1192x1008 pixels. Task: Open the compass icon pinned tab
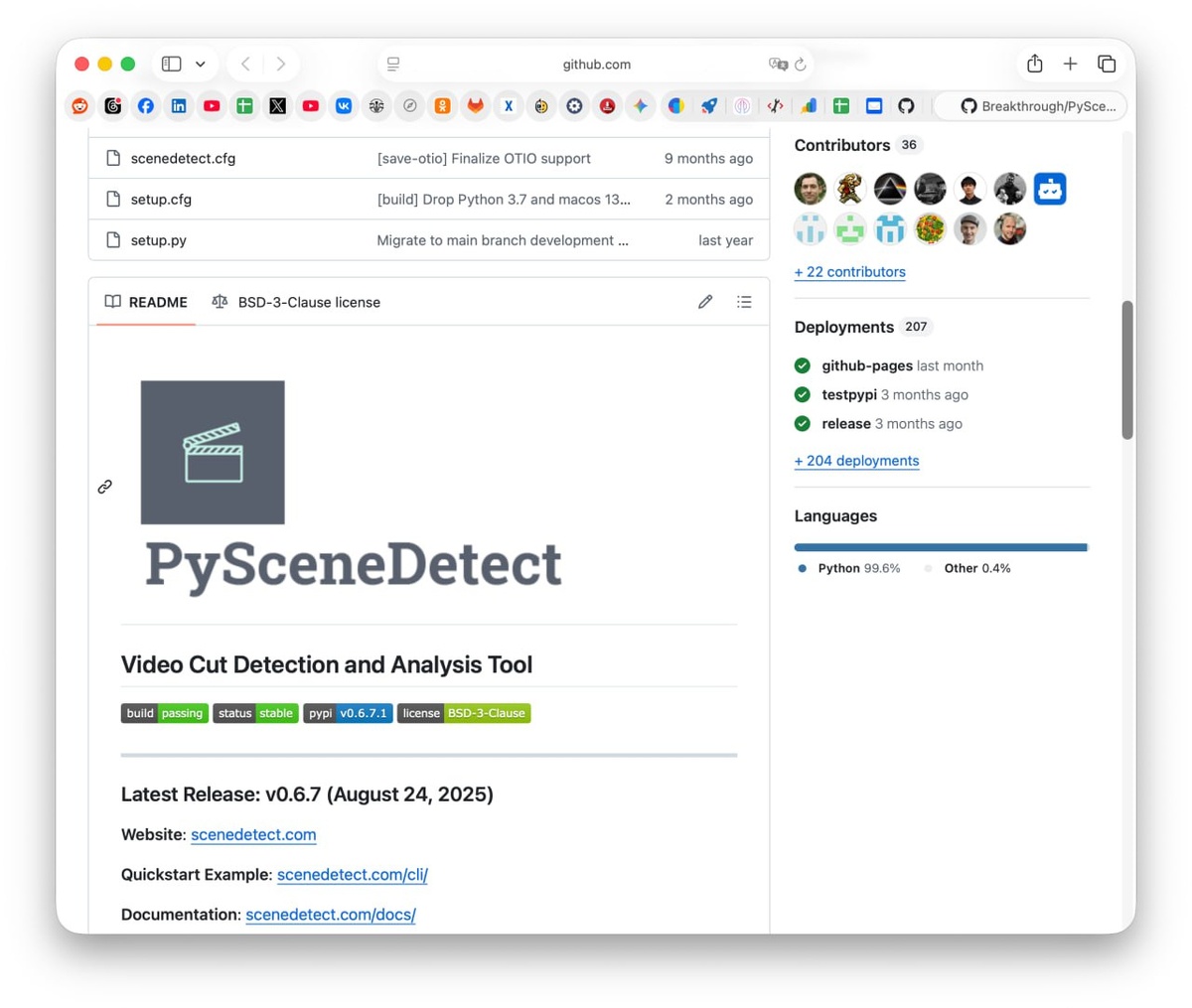(409, 106)
